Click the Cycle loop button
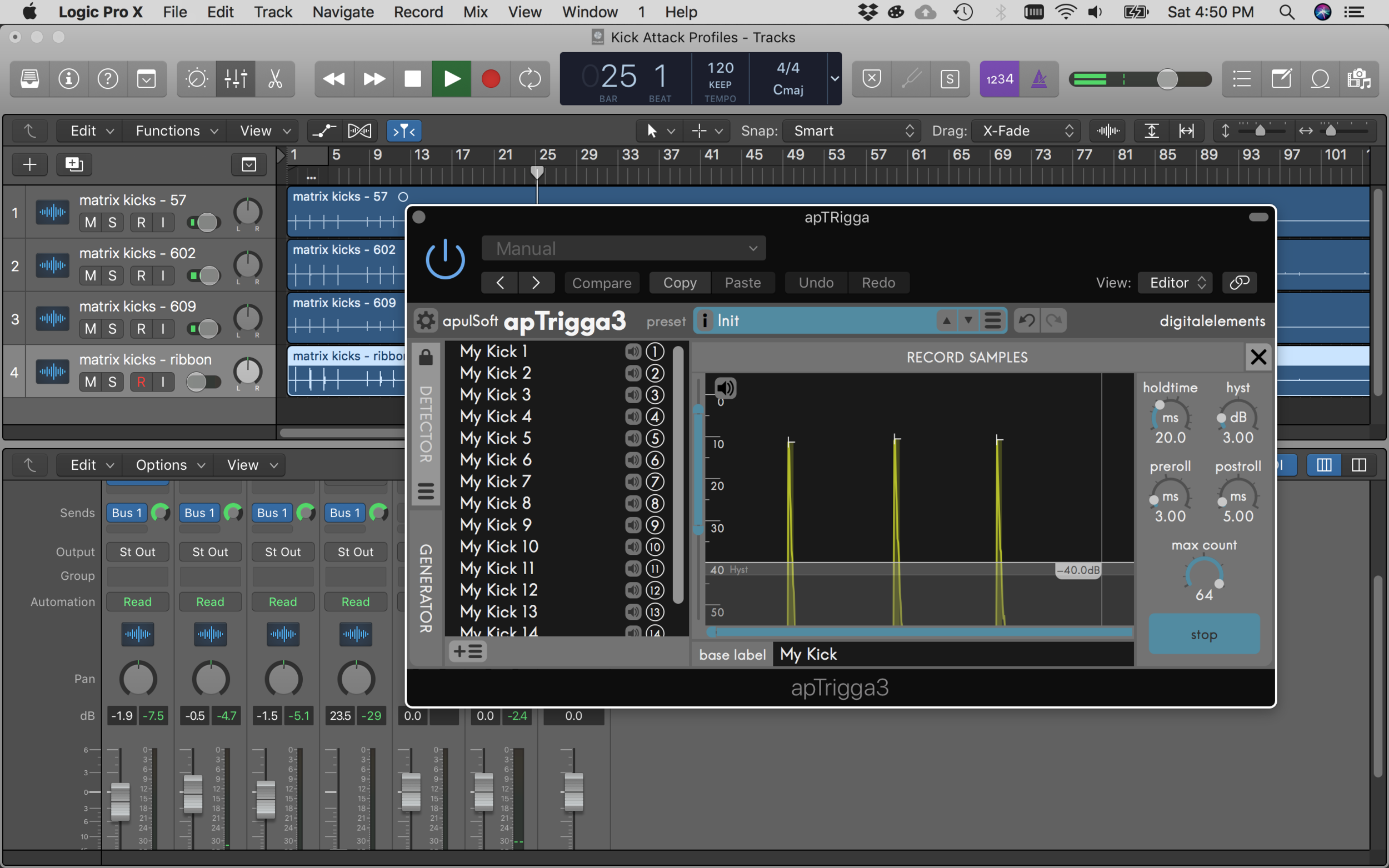This screenshot has height=868, width=1389. (x=529, y=79)
